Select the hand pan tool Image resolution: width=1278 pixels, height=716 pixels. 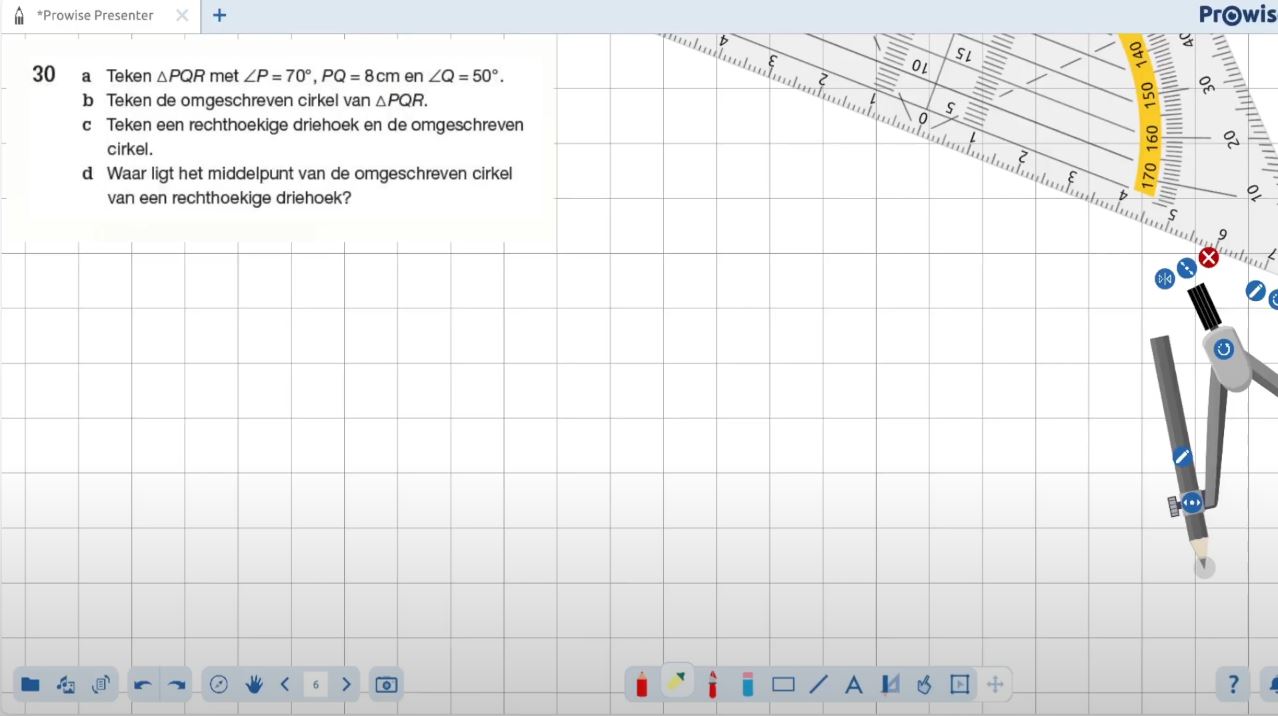254,685
